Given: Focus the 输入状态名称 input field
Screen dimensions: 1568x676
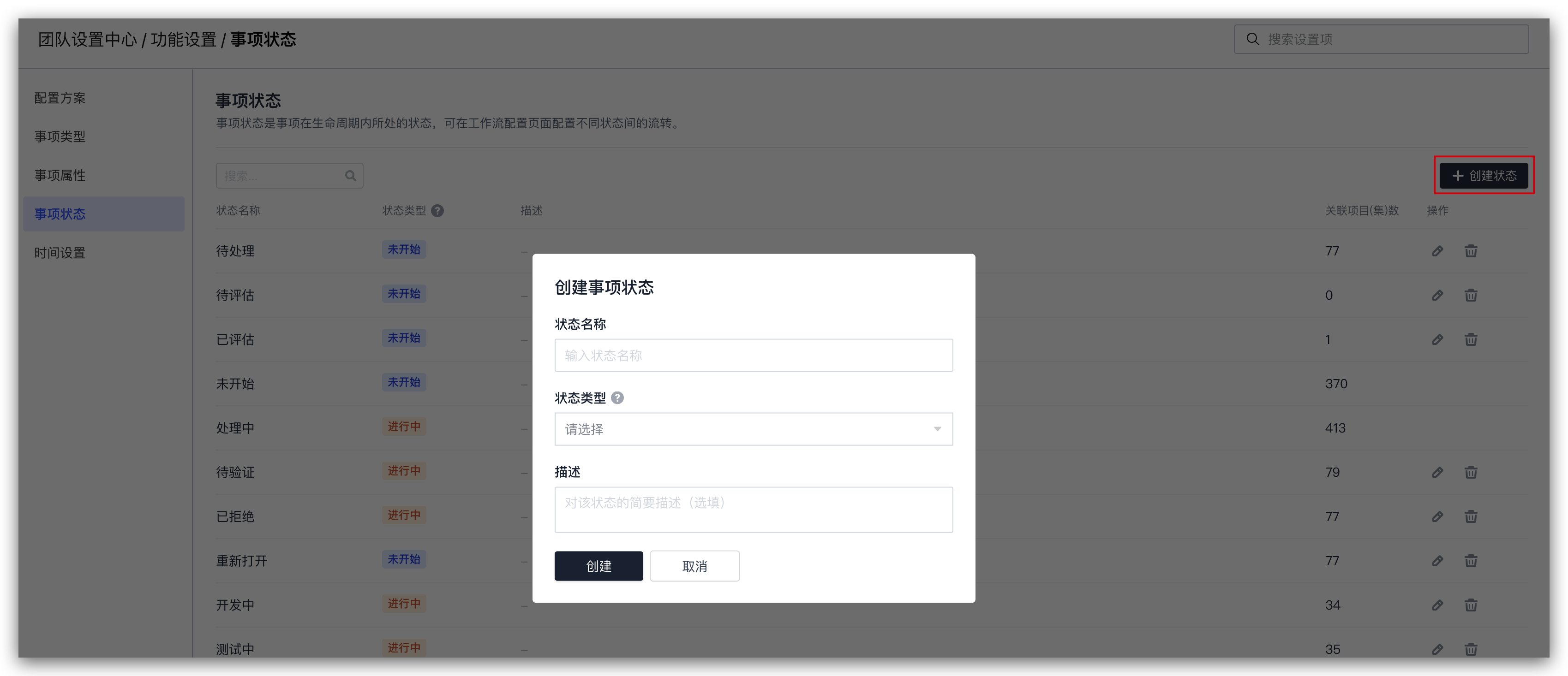Looking at the screenshot, I should tap(754, 356).
